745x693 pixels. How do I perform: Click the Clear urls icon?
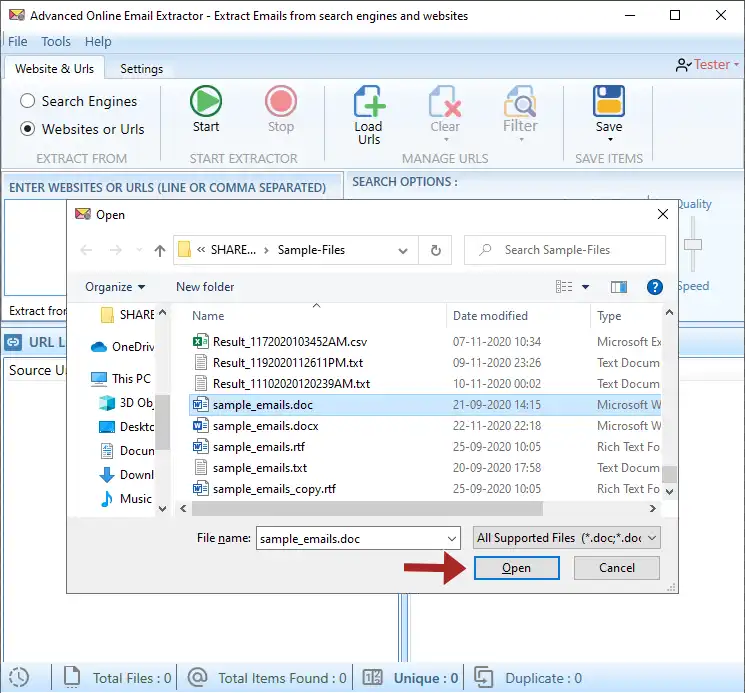[x=445, y=101]
